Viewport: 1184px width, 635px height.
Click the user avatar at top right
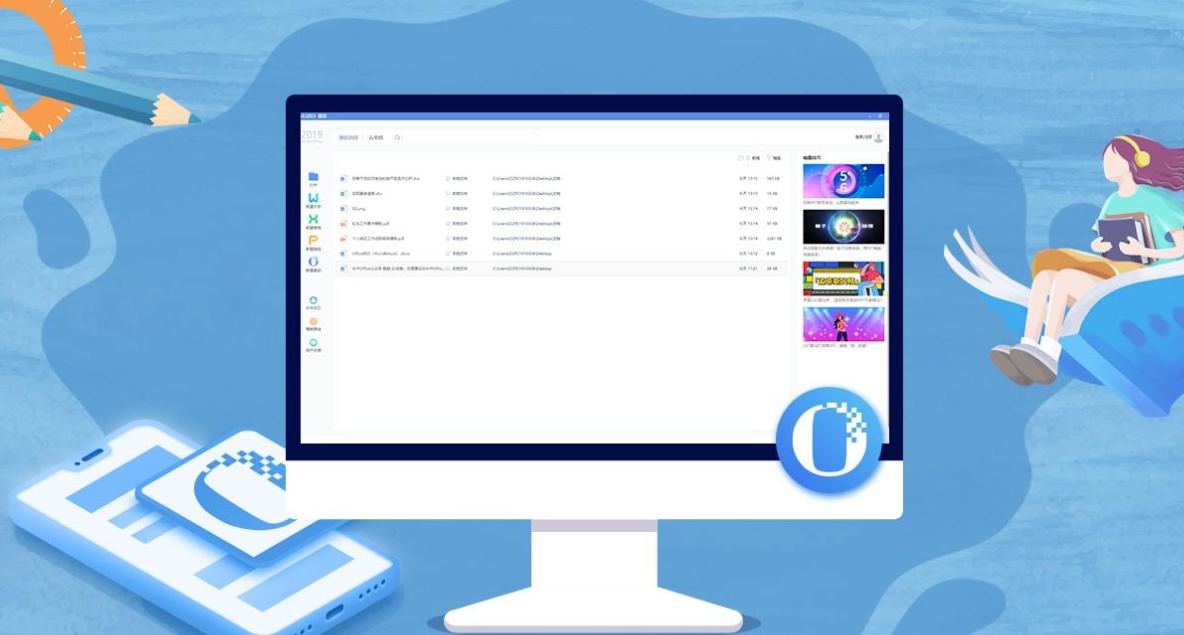[879, 138]
